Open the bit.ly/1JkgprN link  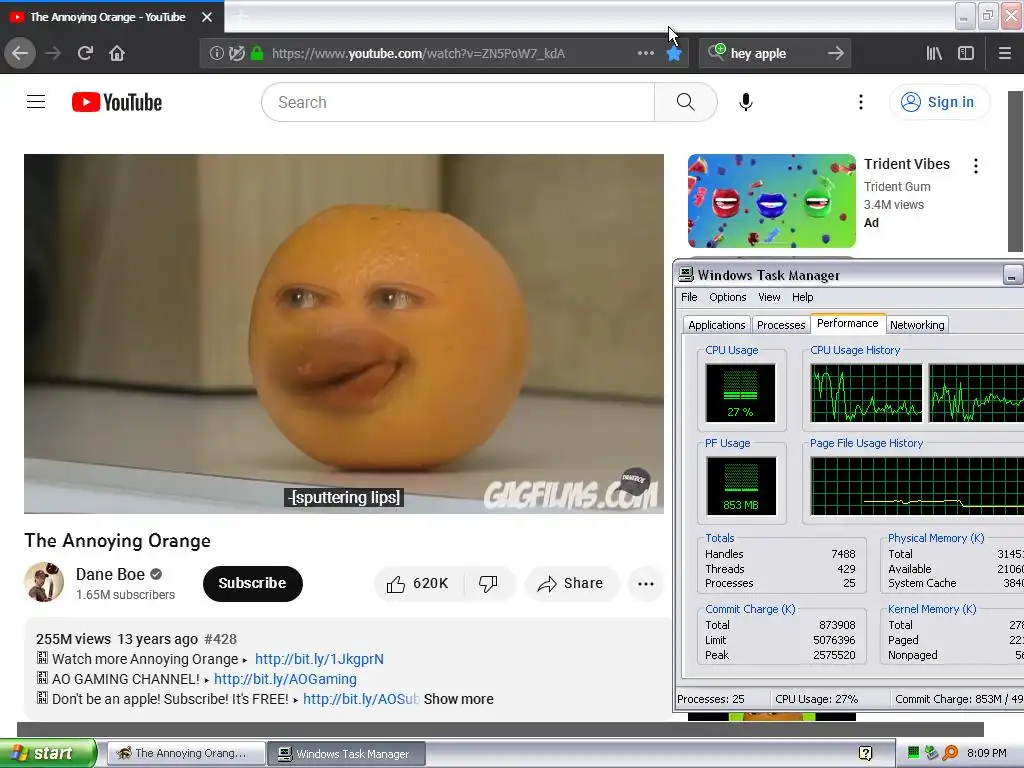click(x=319, y=659)
